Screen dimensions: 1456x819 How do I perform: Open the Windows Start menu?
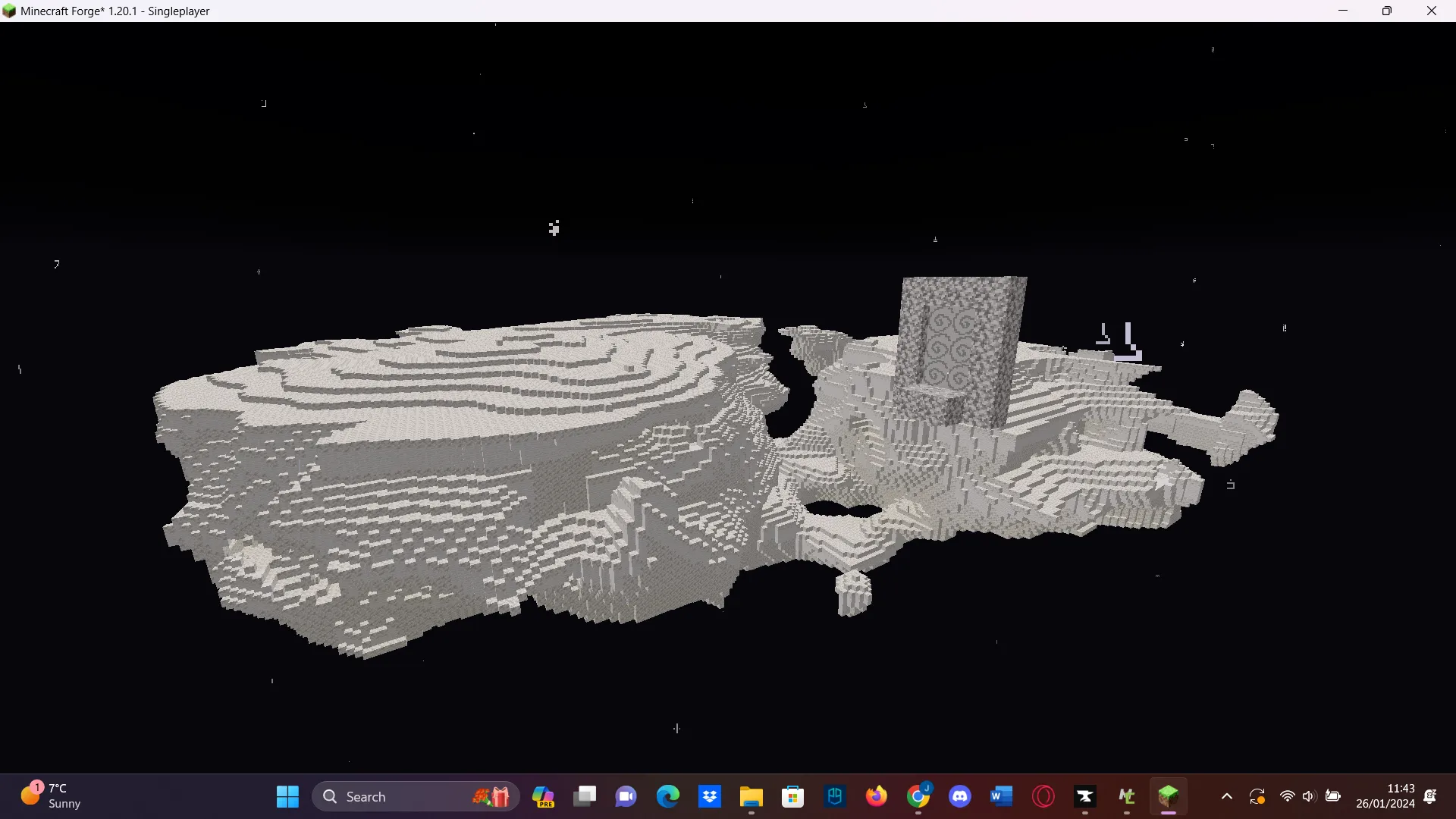click(x=287, y=796)
